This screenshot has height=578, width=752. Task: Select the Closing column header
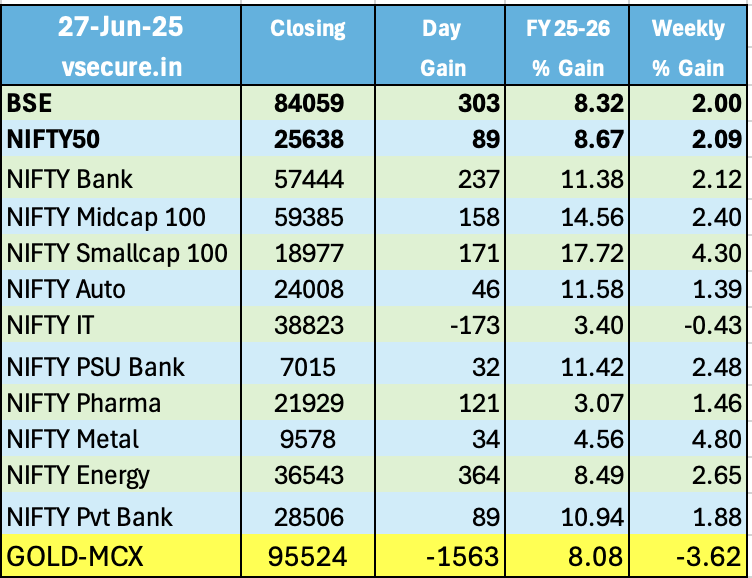(x=308, y=28)
